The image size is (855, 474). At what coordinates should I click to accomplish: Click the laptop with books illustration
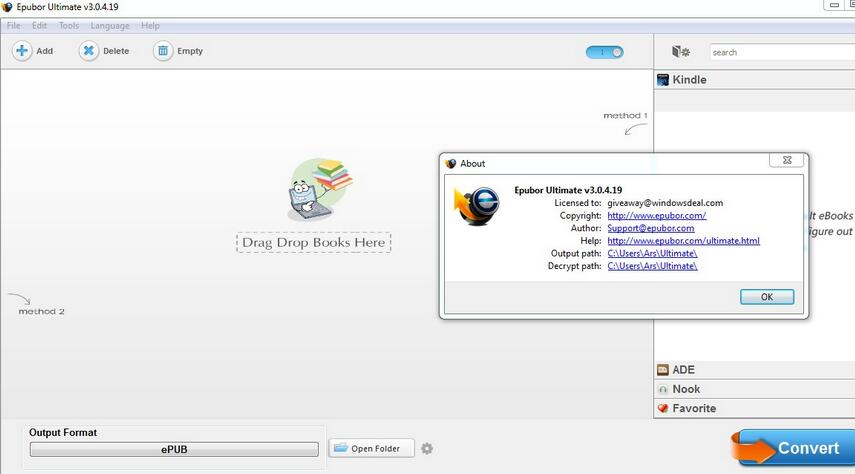(320, 190)
